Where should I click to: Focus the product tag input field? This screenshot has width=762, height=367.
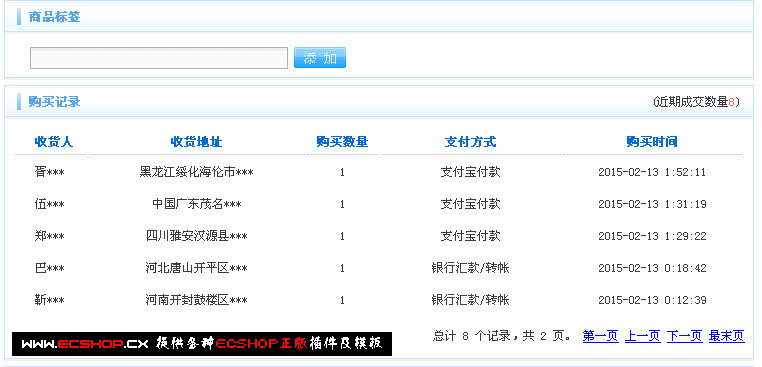coord(159,58)
